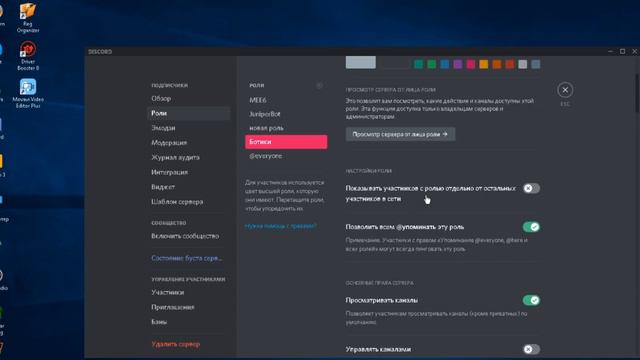Click the add role icon beside РОЛИ
Viewport: 640px width, 360px height.
pyautogui.click(x=320, y=85)
